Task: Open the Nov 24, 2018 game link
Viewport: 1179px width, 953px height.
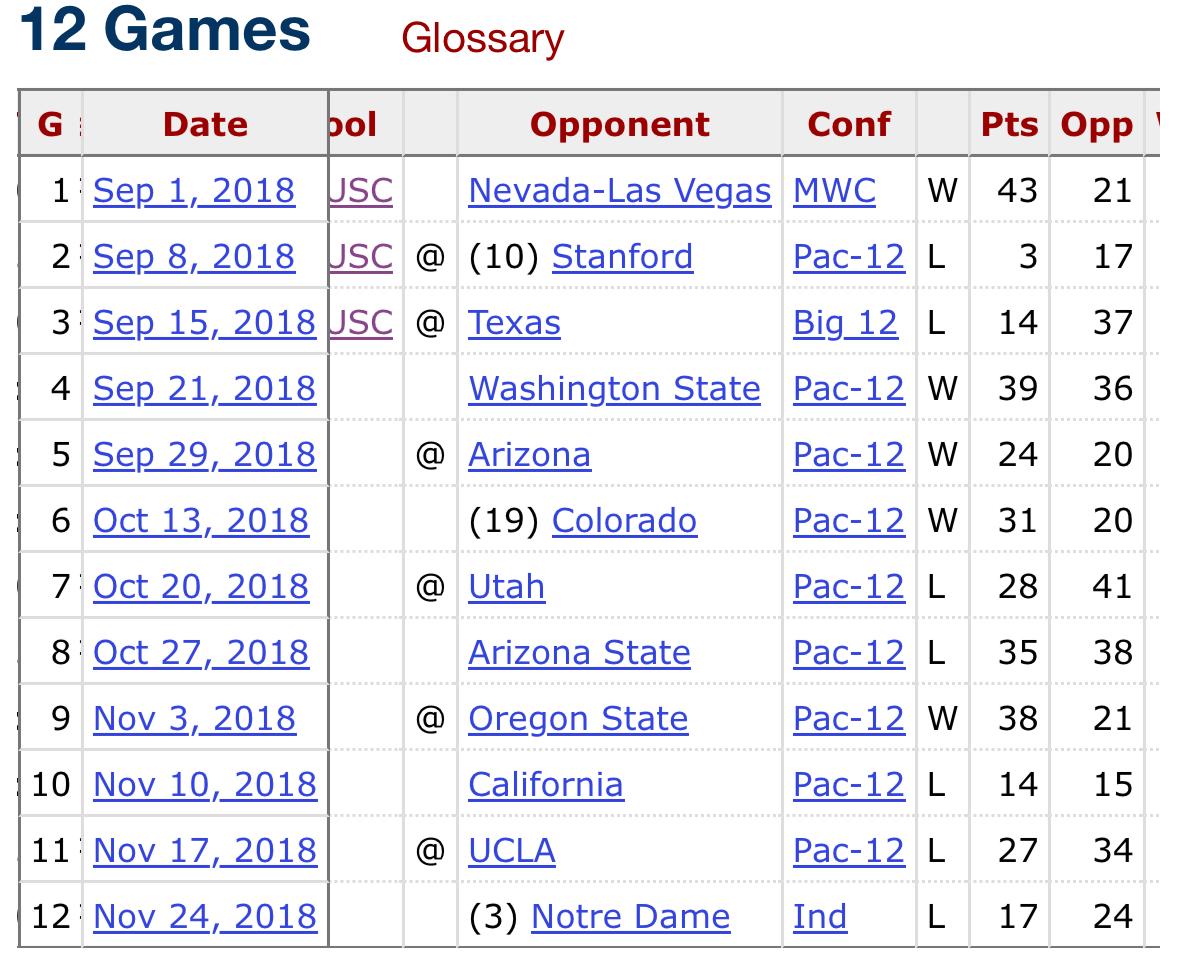Action: (x=204, y=916)
